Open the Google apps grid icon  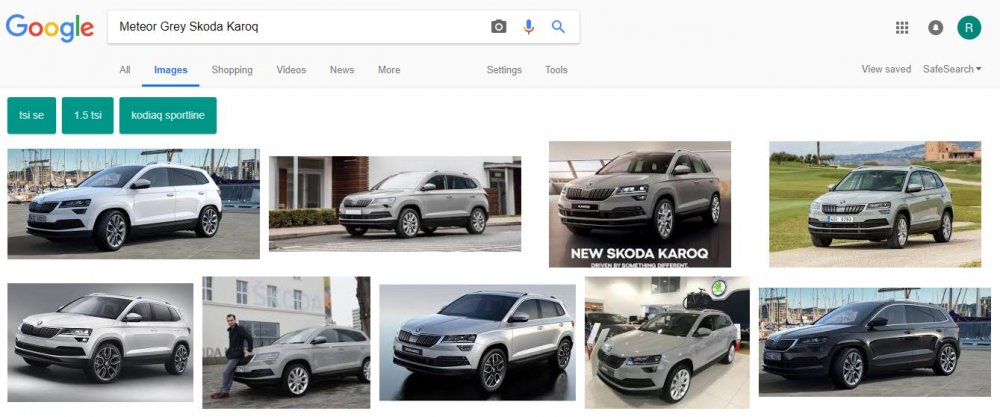point(902,27)
